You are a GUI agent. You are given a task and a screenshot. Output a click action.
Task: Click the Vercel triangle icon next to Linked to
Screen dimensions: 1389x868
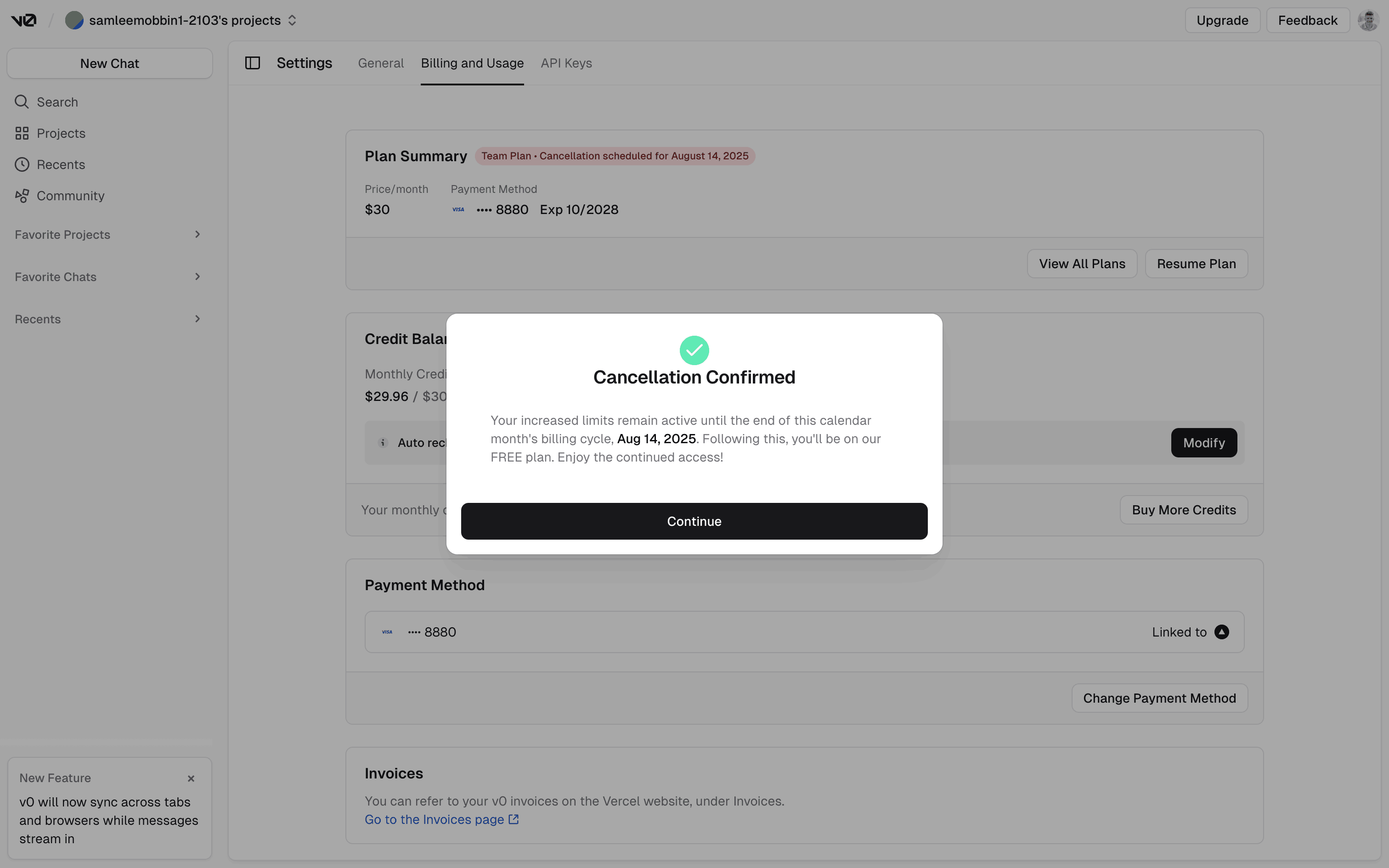[x=1221, y=632]
